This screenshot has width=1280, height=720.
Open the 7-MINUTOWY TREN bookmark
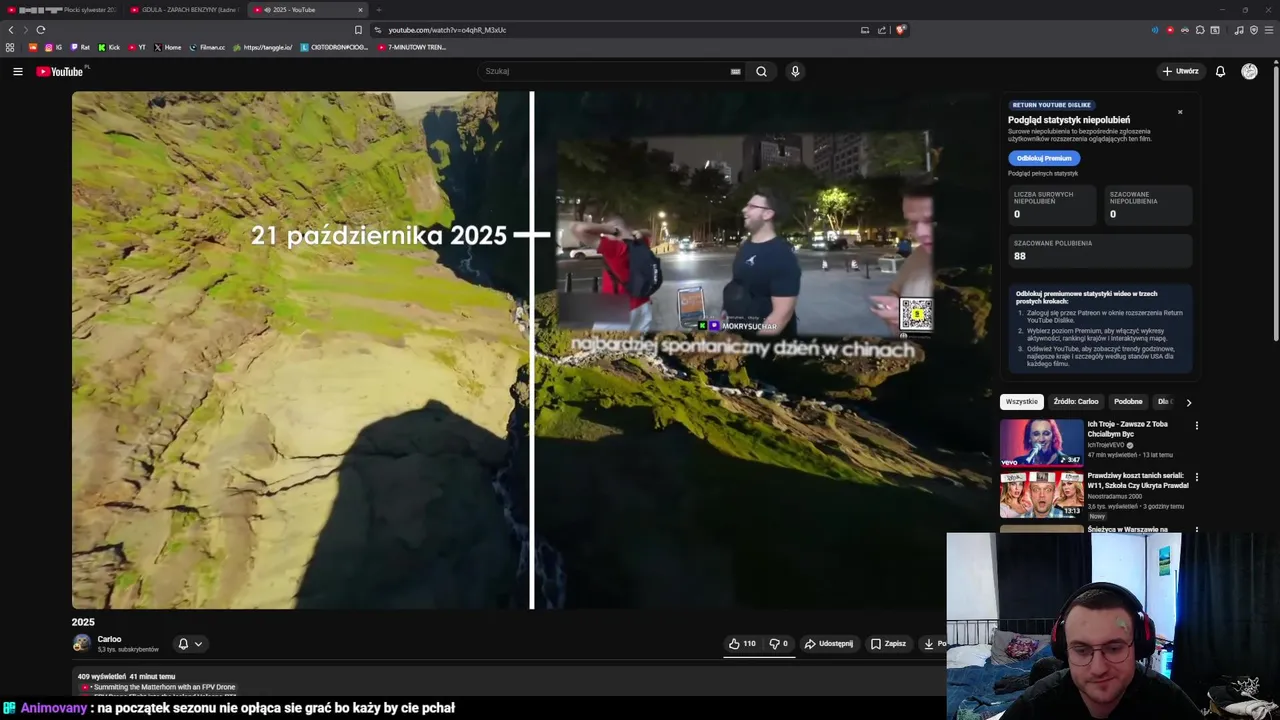point(412,47)
